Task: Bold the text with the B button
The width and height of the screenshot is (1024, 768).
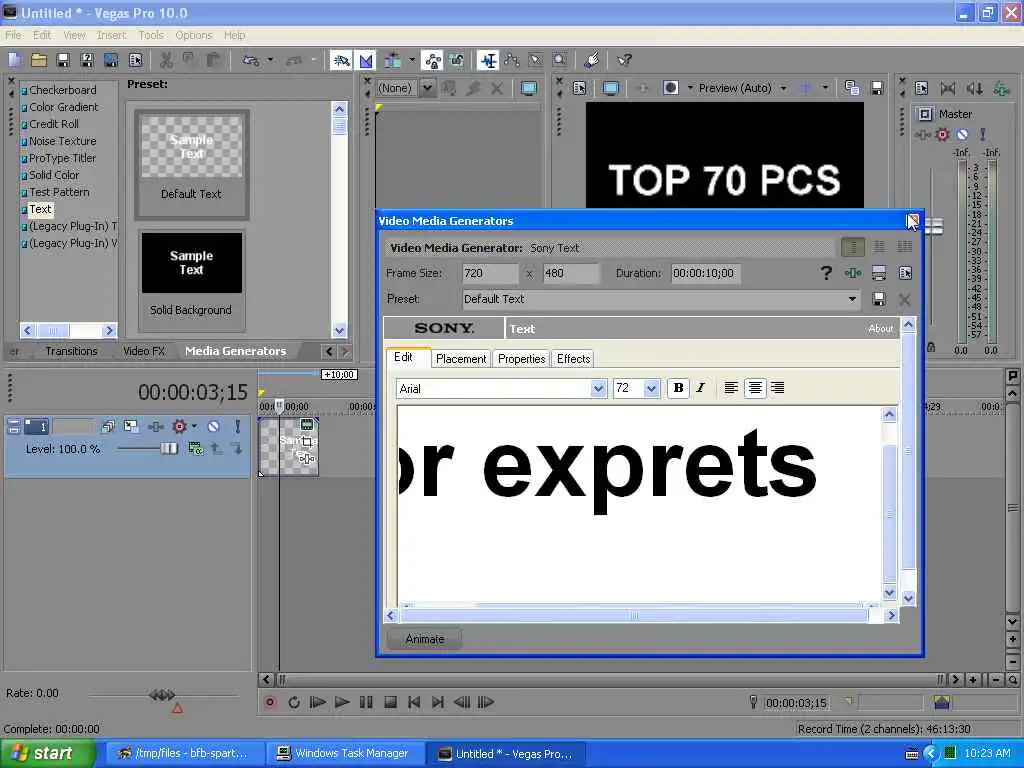Action: tap(679, 388)
